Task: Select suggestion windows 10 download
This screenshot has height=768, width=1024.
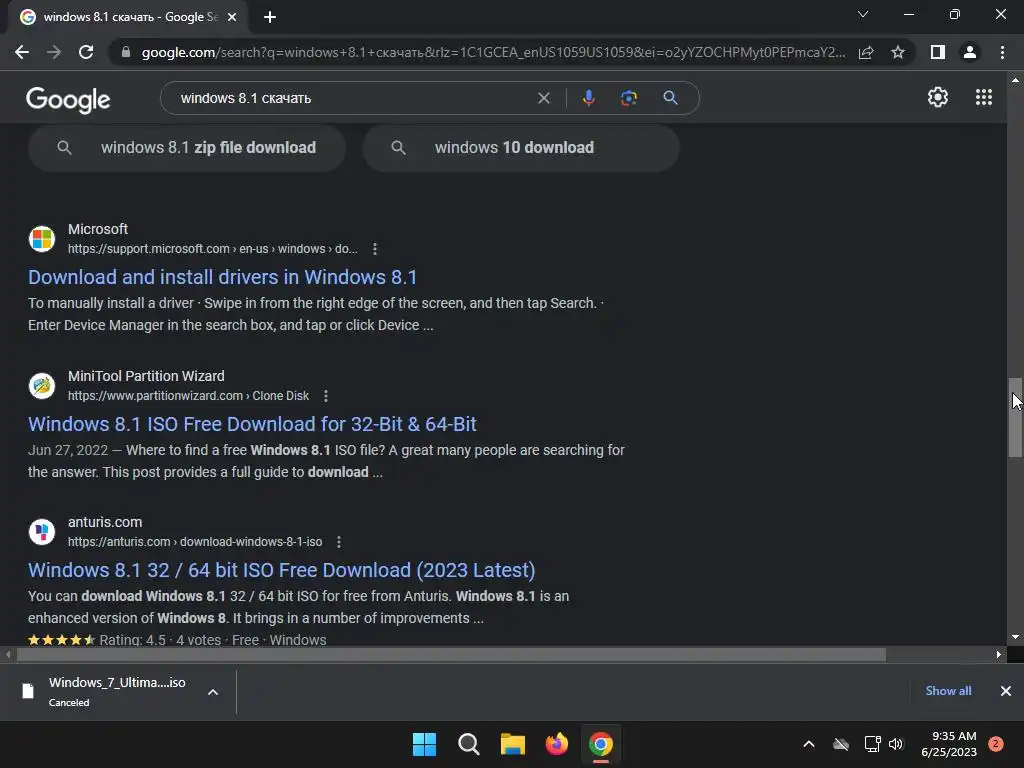Action: click(521, 148)
